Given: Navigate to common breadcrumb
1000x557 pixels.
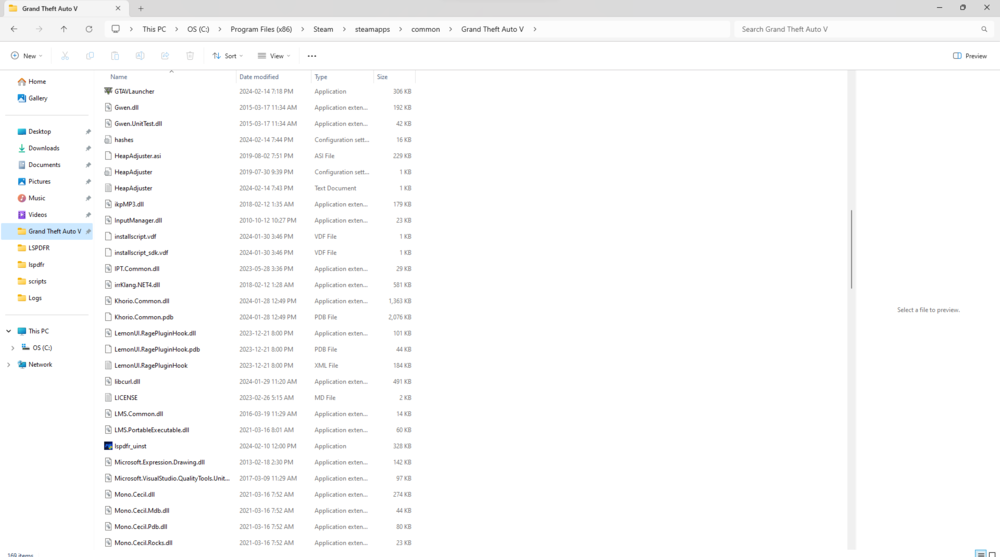Looking at the screenshot, I should point(425,29).
